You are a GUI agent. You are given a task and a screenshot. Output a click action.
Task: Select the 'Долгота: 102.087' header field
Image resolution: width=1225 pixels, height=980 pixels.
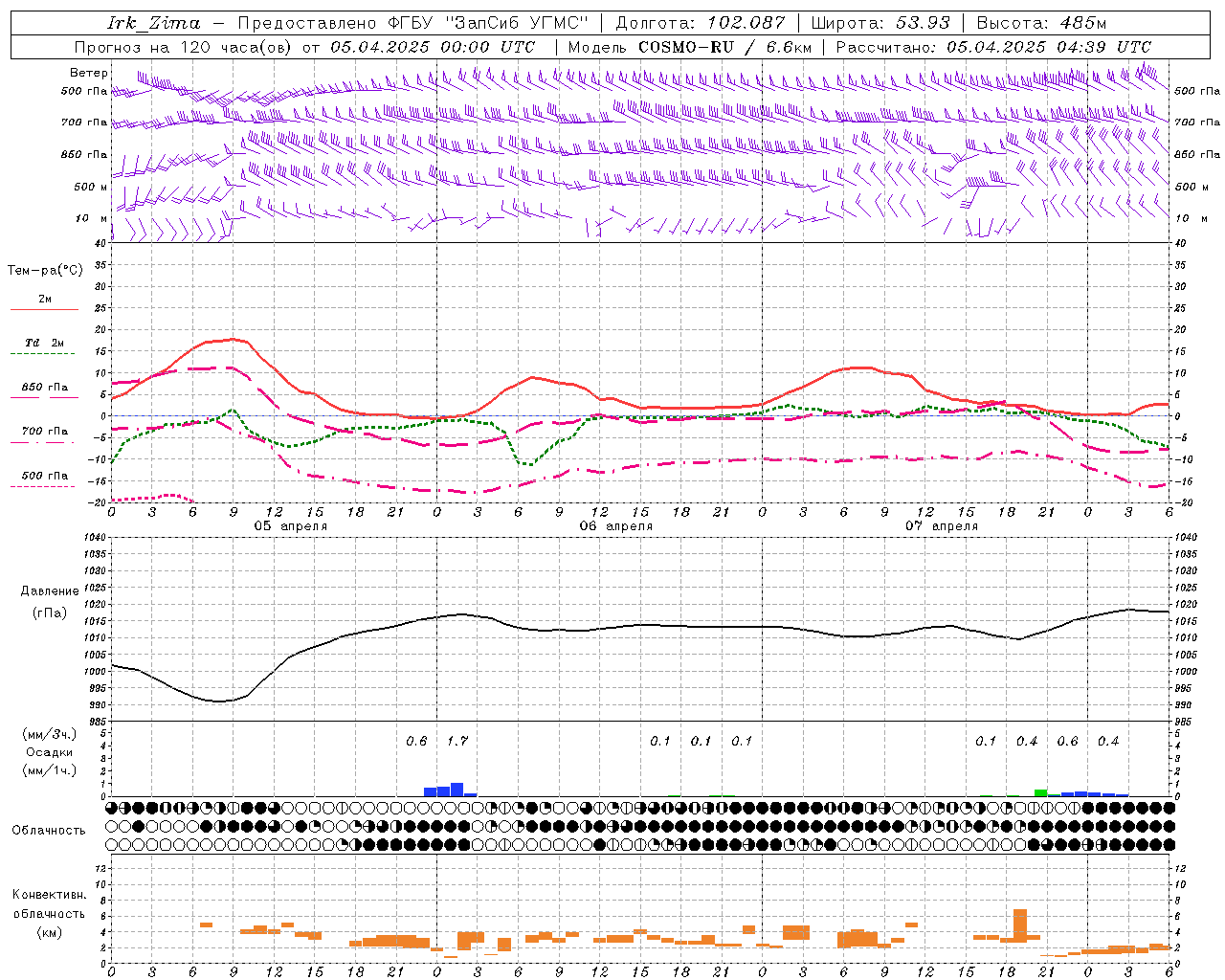tap(701, 23)
